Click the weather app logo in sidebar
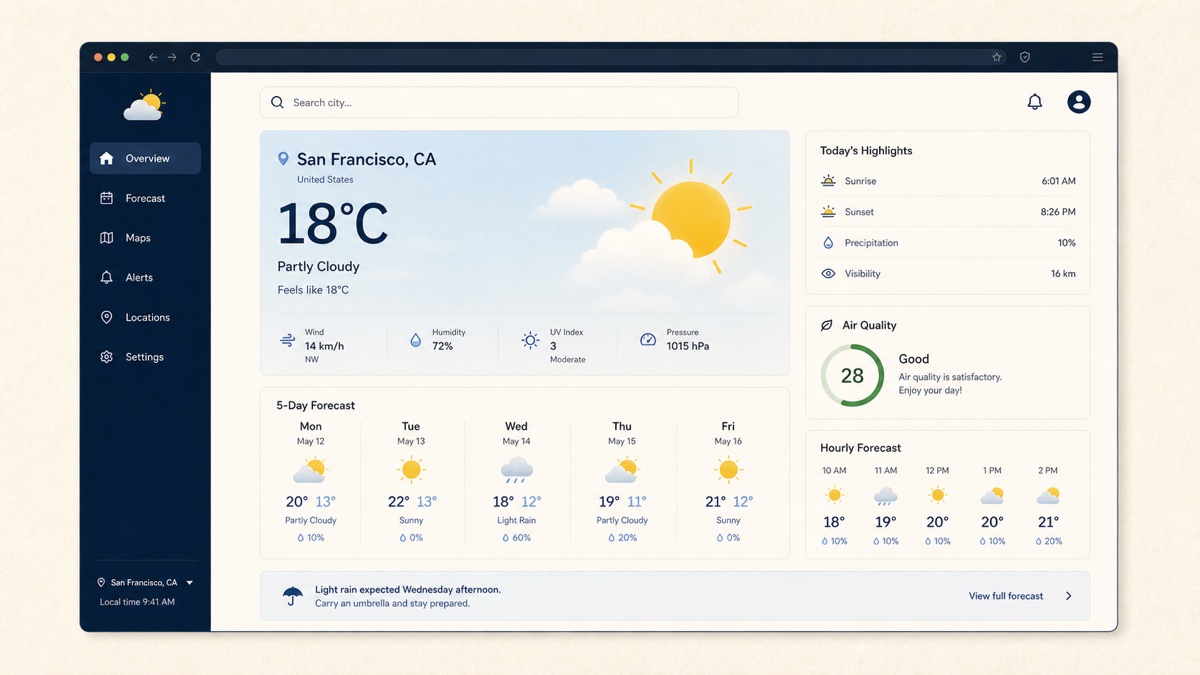 click(145, 105)
